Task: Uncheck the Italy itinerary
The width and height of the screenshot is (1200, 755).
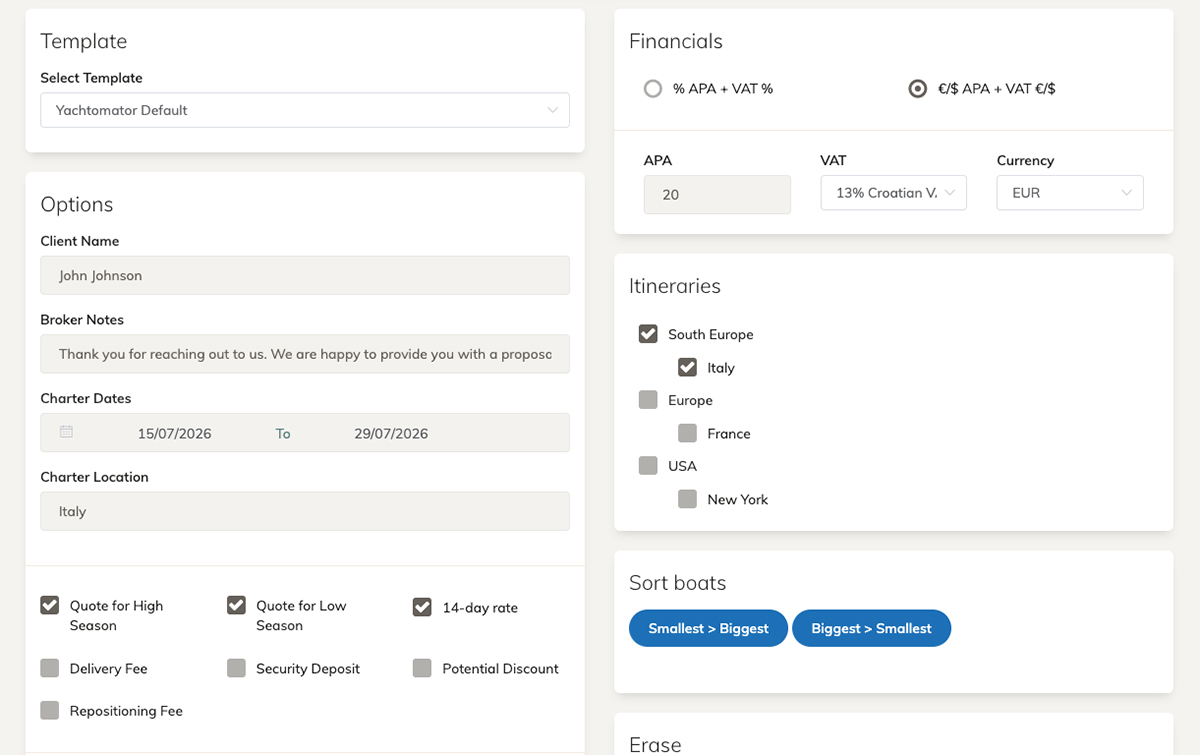Action: pyautogui.click(x=687, y=367)
